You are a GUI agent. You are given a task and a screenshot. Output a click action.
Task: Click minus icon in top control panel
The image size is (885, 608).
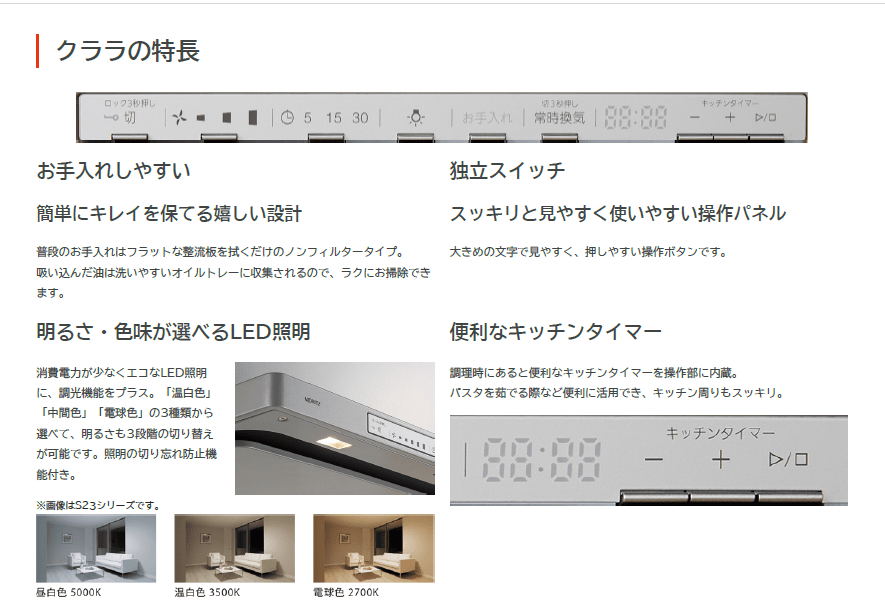pyautogui.click(x=694, y=117)
